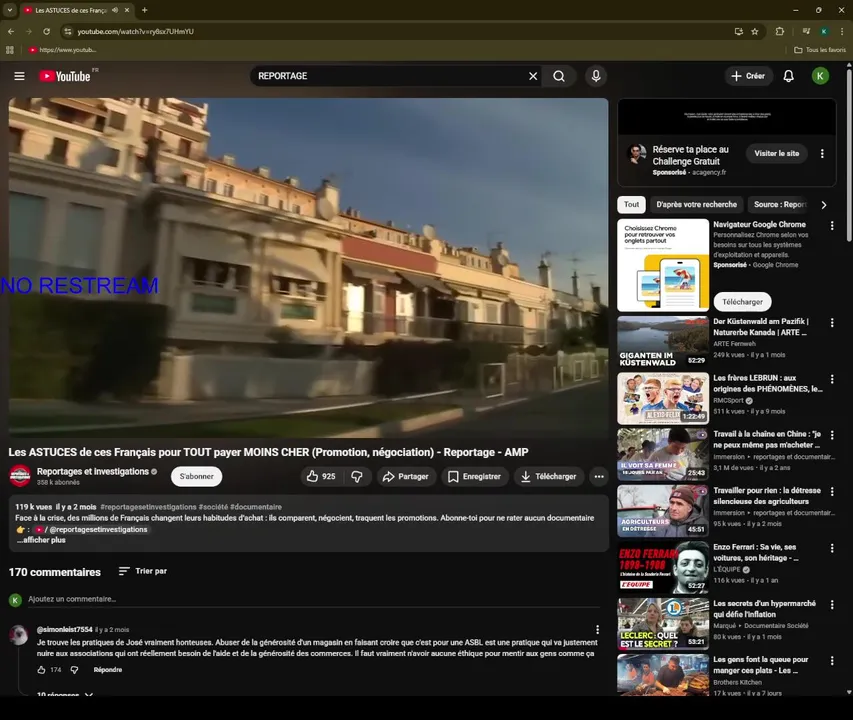The width and height of the screenshot is (853, 720).
Task: Subscribe with the S'abonner button
Action: (x=196, y=476)
